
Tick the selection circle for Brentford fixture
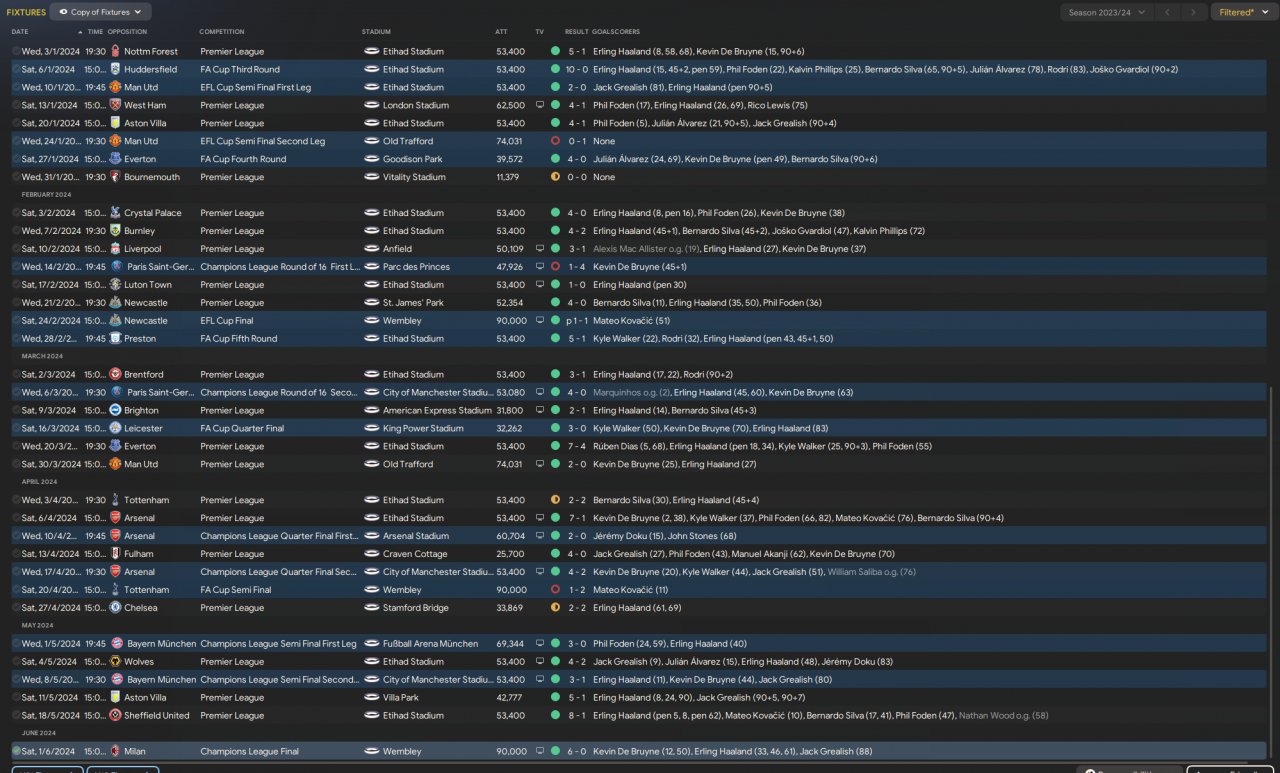pos(16,375)
